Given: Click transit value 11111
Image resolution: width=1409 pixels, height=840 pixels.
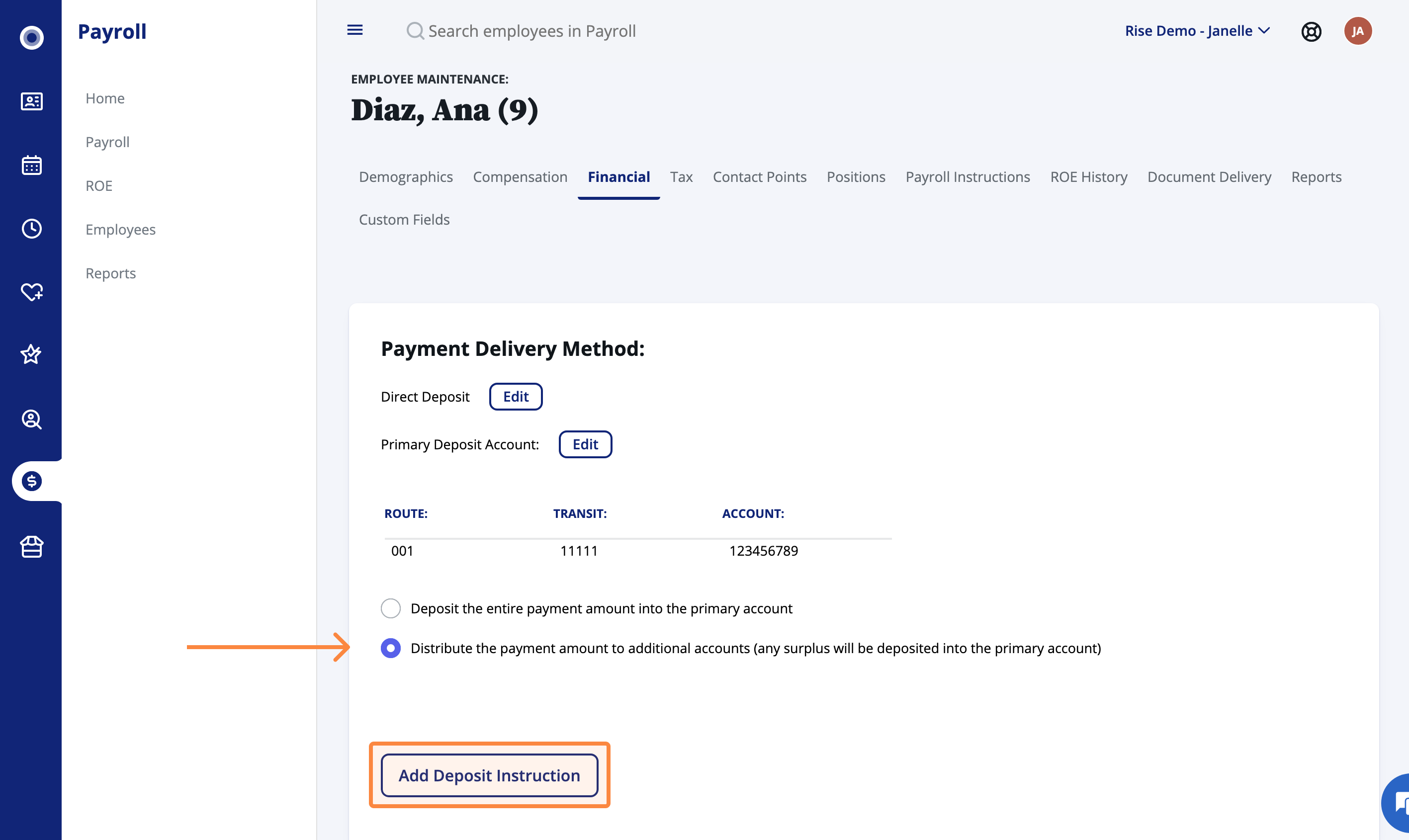Looking at the screenshot, I should [579, 551].
